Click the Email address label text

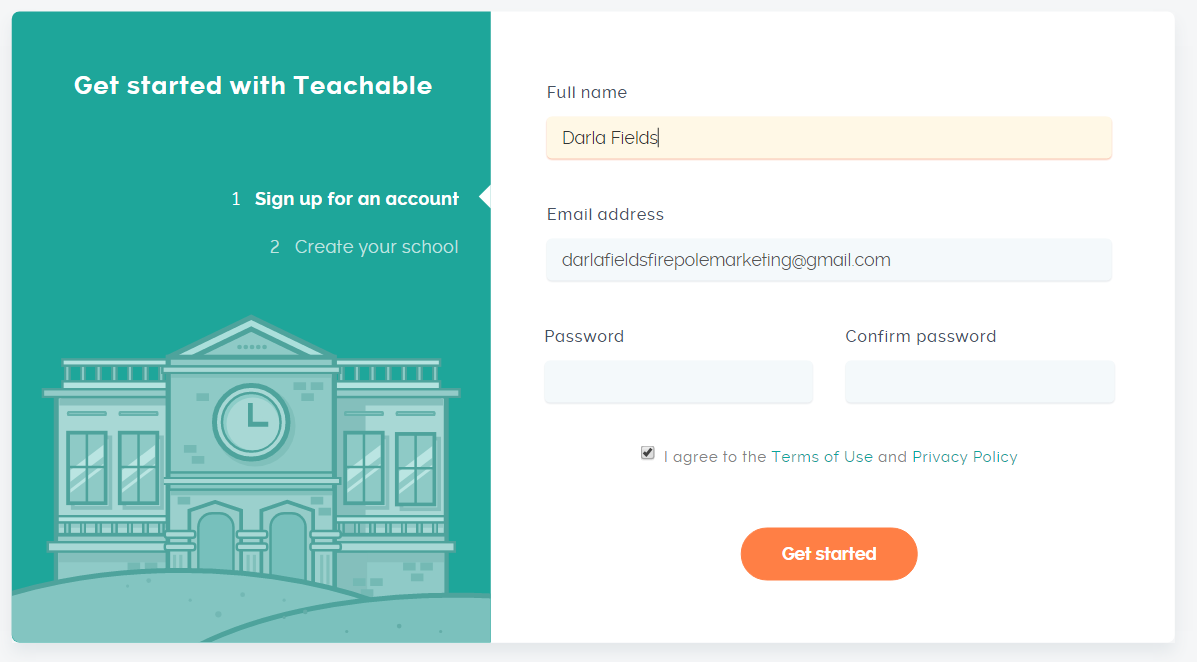(605, 215)
